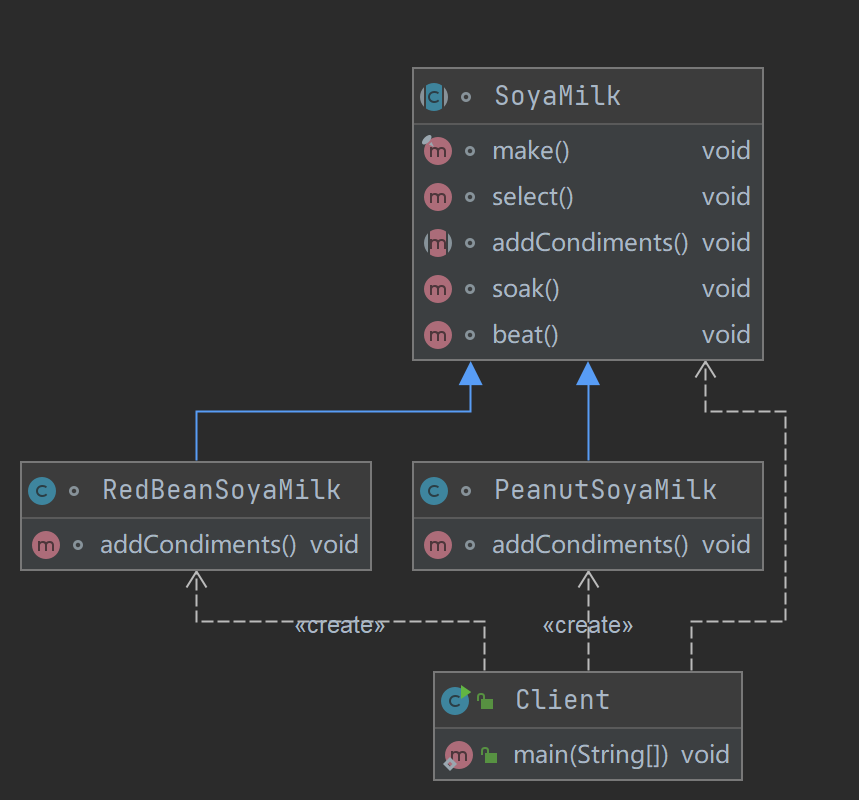Click the green public lock icon beside Client
This screenshot has height=800, width=859.
click(485, 701)
